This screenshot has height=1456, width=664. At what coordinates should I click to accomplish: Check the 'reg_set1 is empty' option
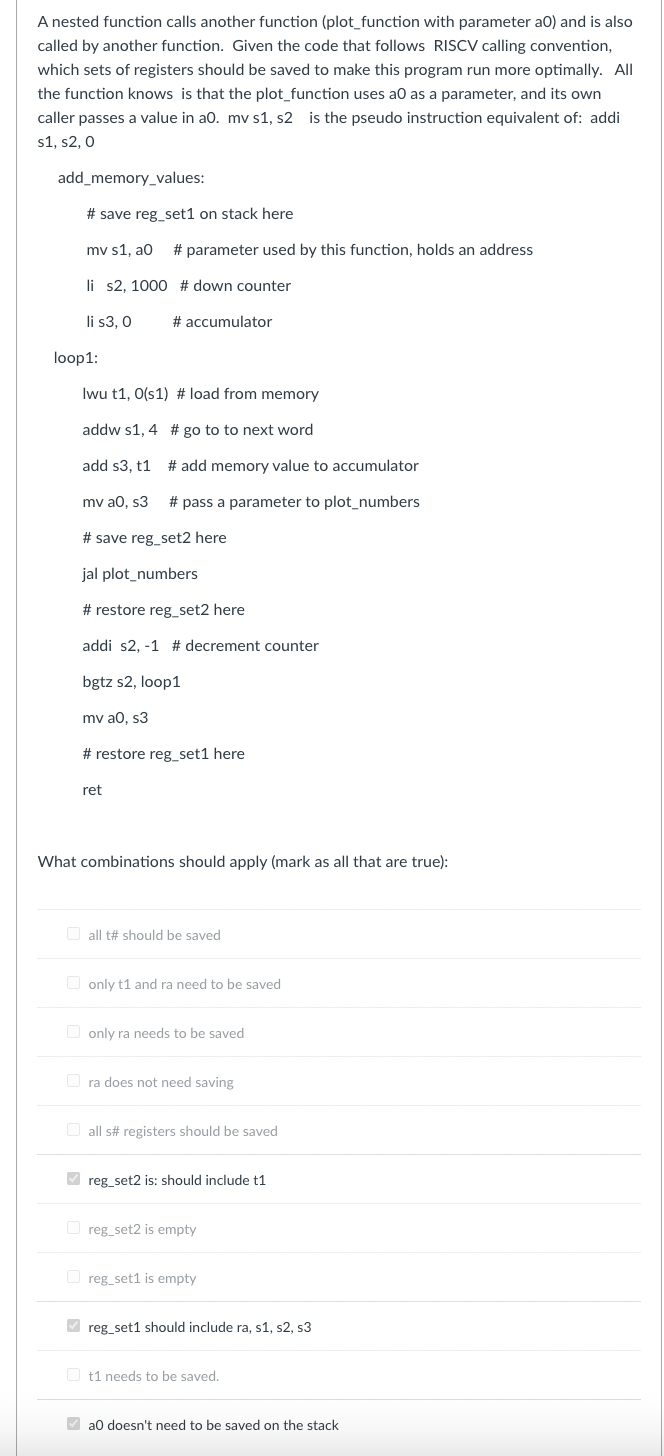point(74,1277)
